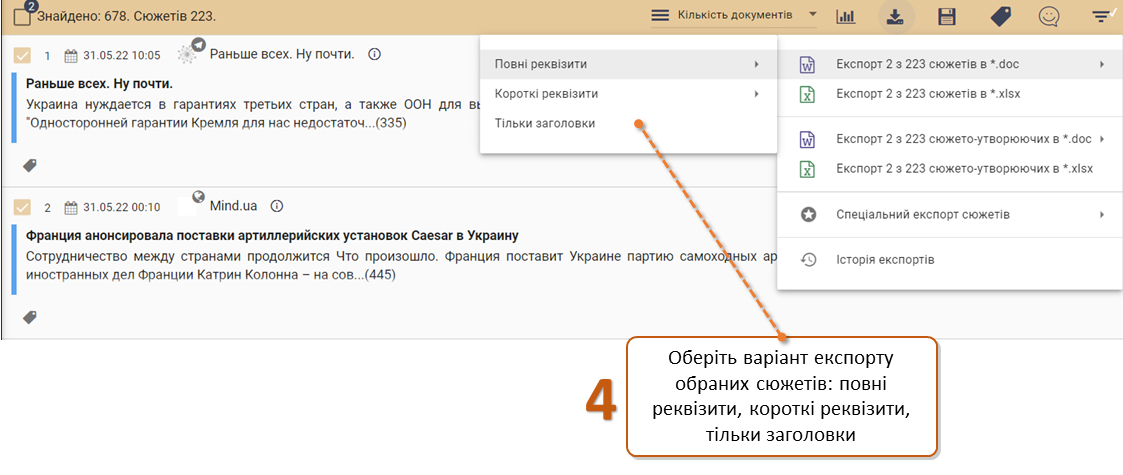Toggle select-all checkbox with badge 2
This screenshot has height=475, width=1123.
(22, 16)
